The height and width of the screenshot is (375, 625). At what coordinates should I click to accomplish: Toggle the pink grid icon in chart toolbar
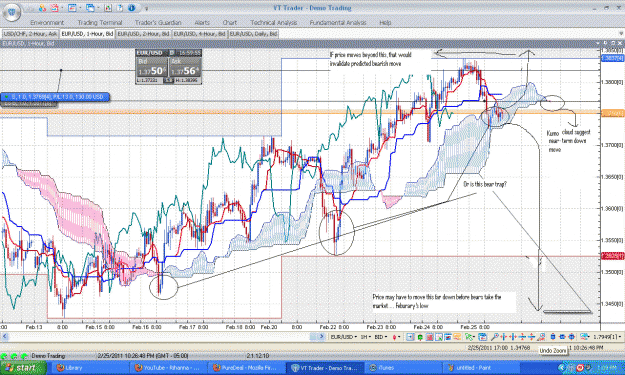(429, 337)
